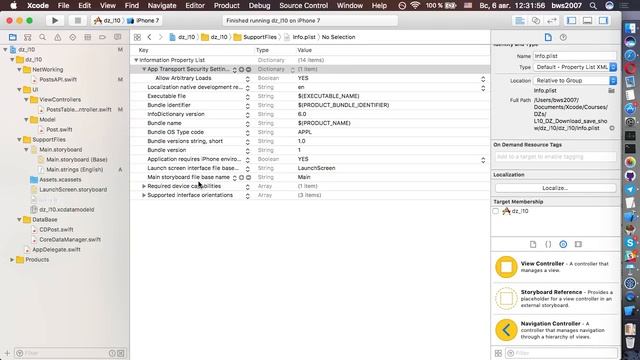Open the Editor menu

pos(195,6)
